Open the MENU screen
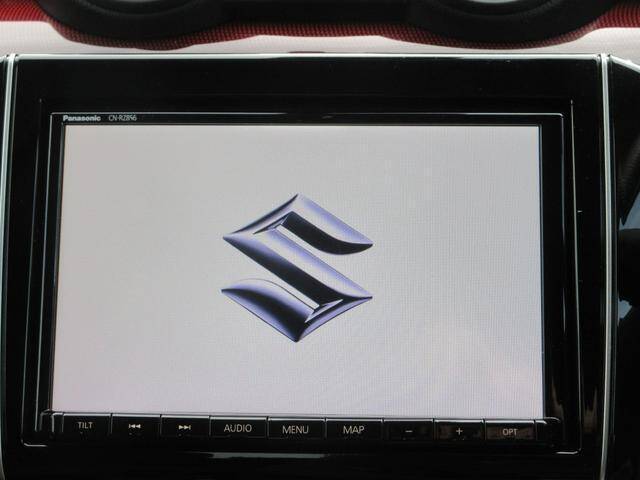Viewport: 640px width, 480px height. pos(296,429)
